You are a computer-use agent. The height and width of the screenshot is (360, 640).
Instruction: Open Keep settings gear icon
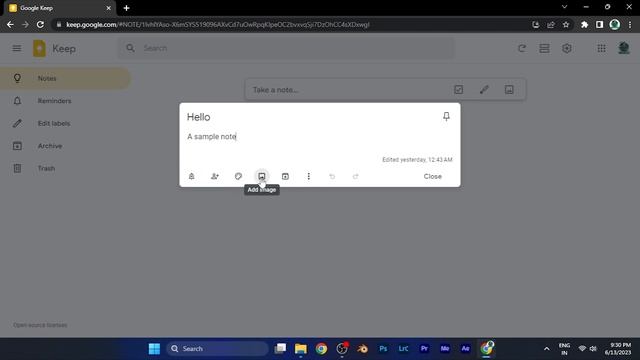click(x=567, y=49)
